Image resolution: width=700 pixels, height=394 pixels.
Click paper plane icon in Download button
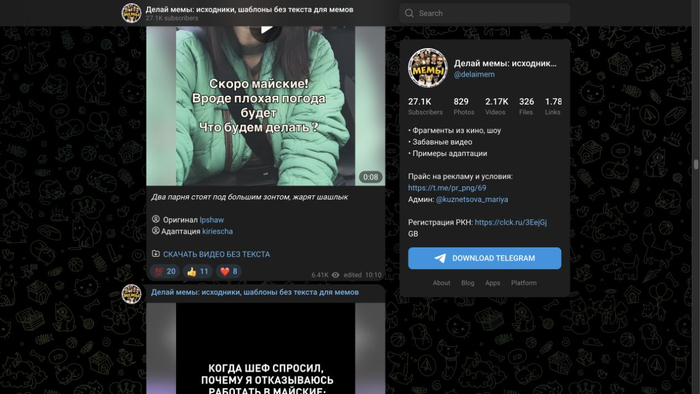click(440, 258)
